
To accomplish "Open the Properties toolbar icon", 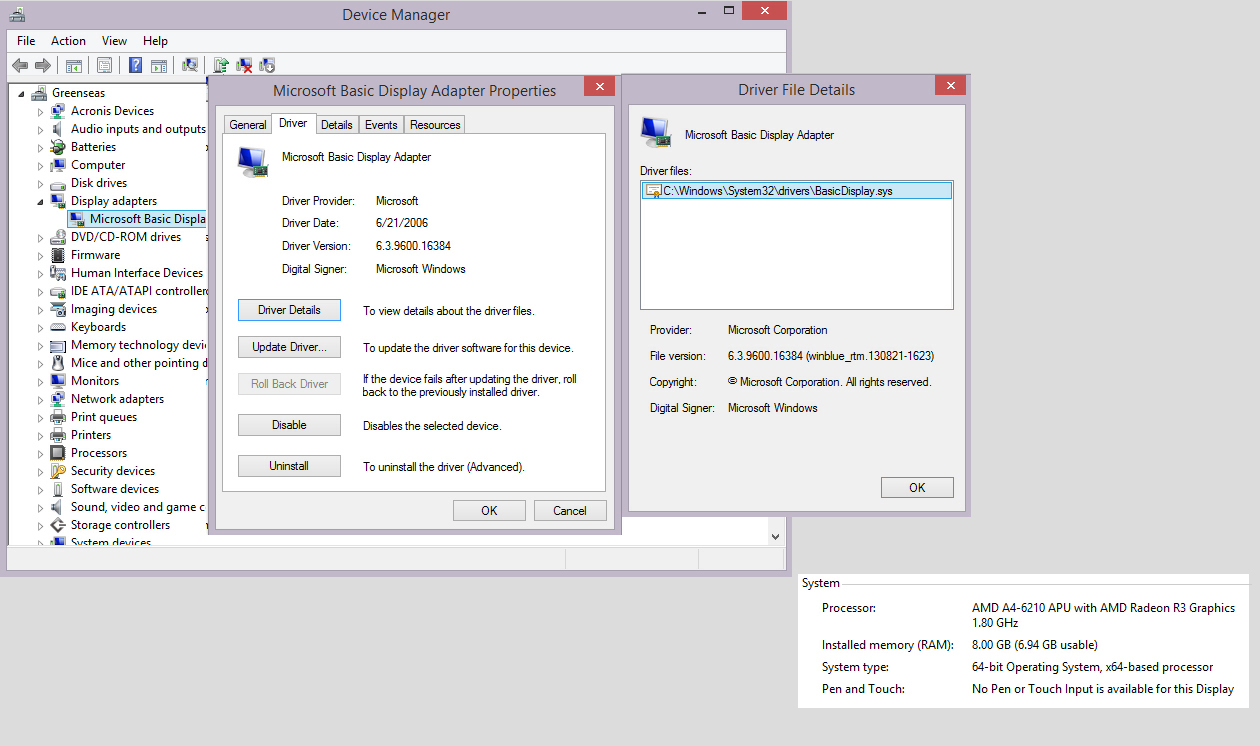I will coord(104,66).
